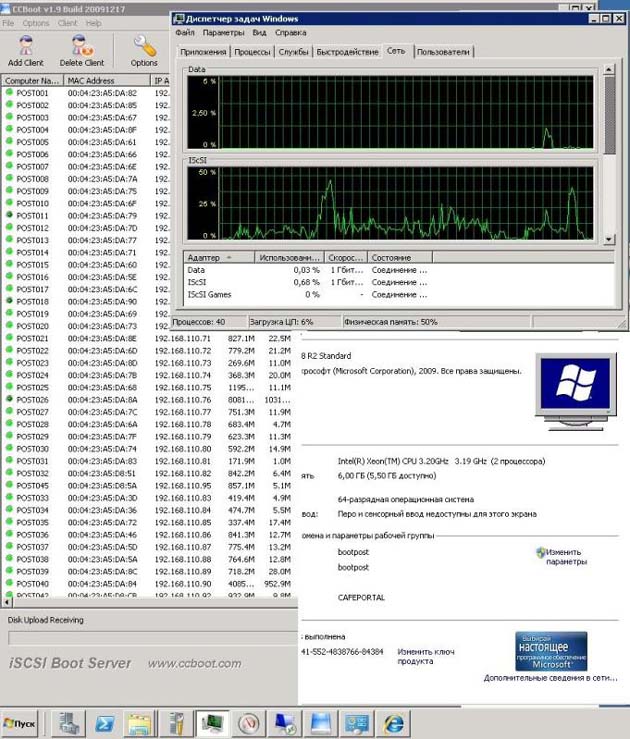Open Internet Explorer from the taskbar
This screenshot has width=630, height=739.
point(393,723)
